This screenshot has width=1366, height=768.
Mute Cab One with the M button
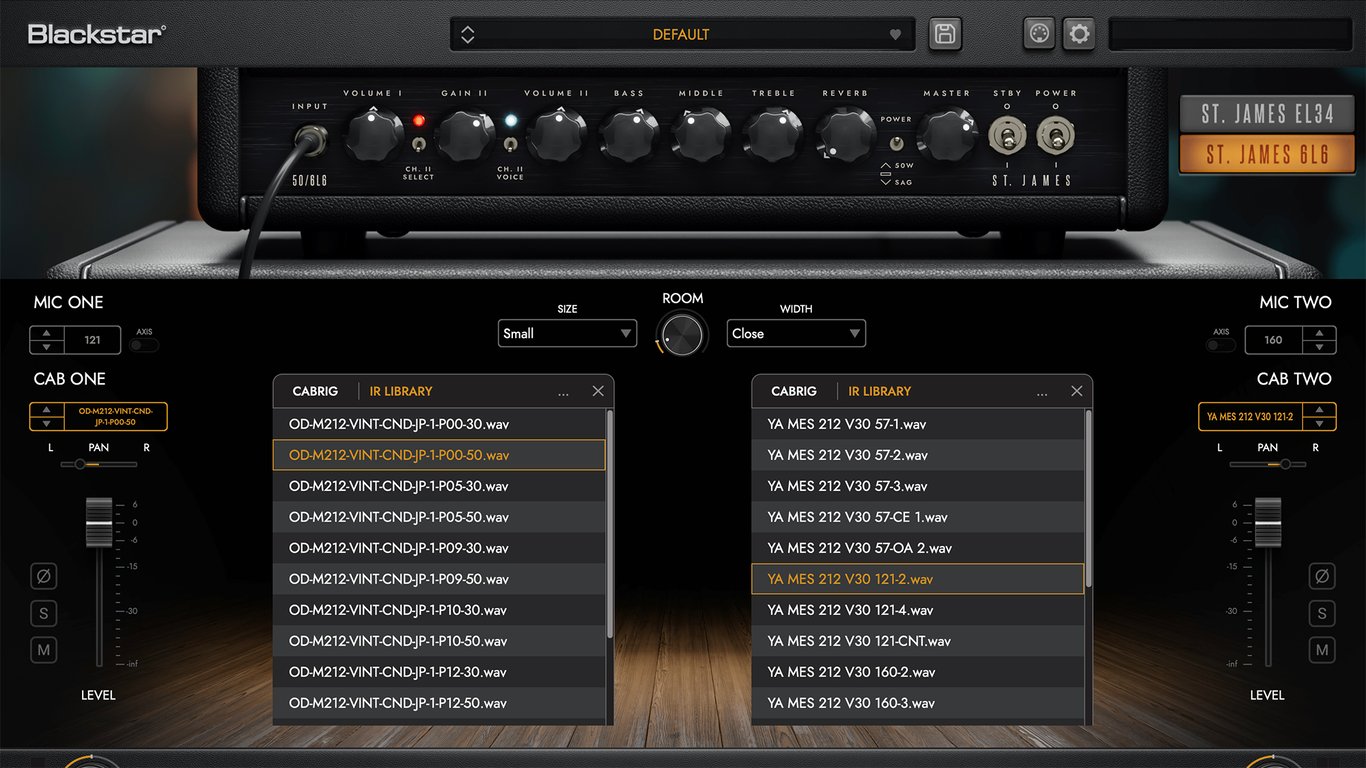(x=44, y=650)
